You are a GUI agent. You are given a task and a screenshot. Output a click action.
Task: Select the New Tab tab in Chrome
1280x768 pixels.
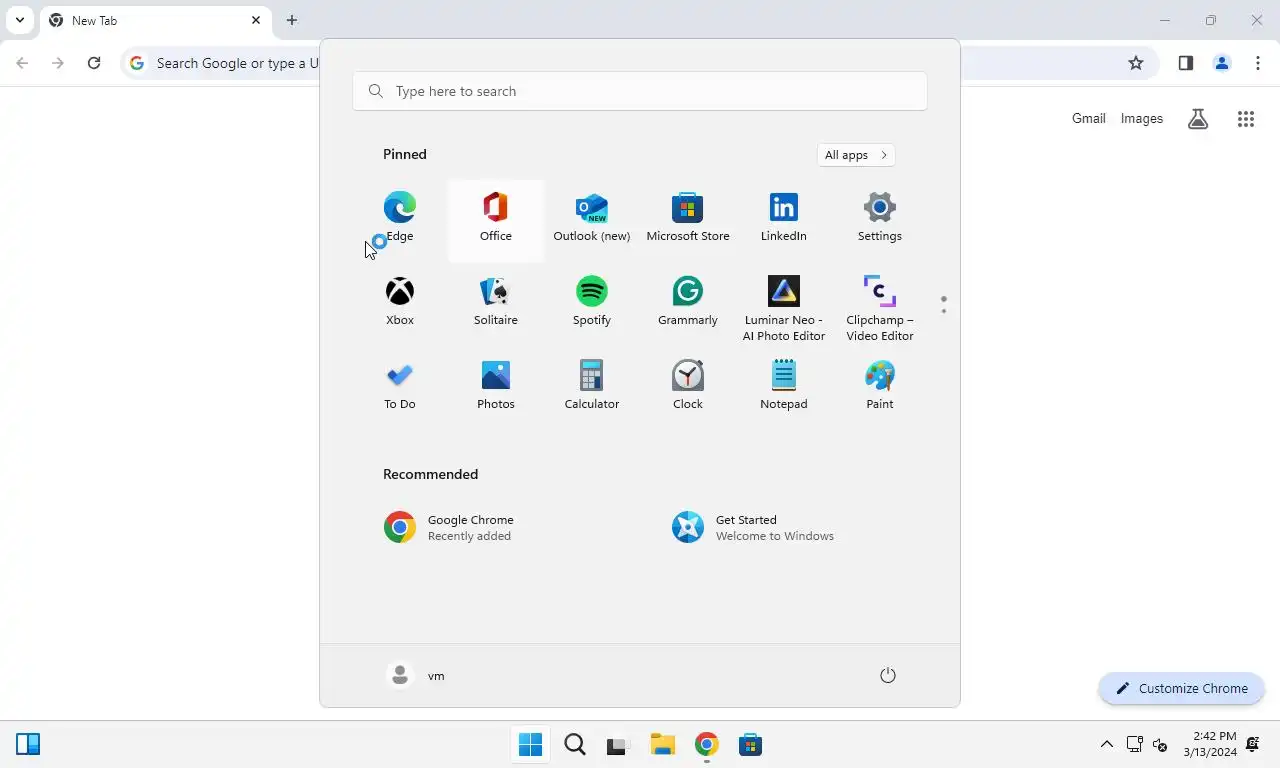point(155,21)
